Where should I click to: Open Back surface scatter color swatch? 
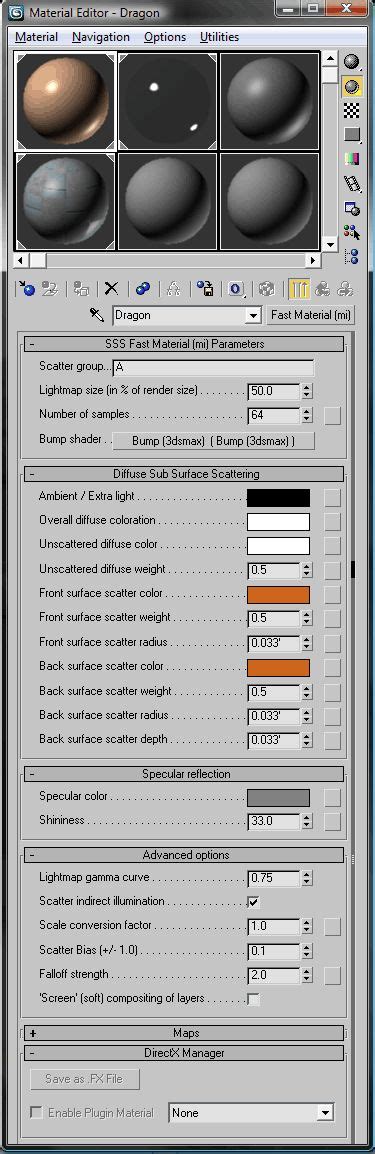(279, 668)
